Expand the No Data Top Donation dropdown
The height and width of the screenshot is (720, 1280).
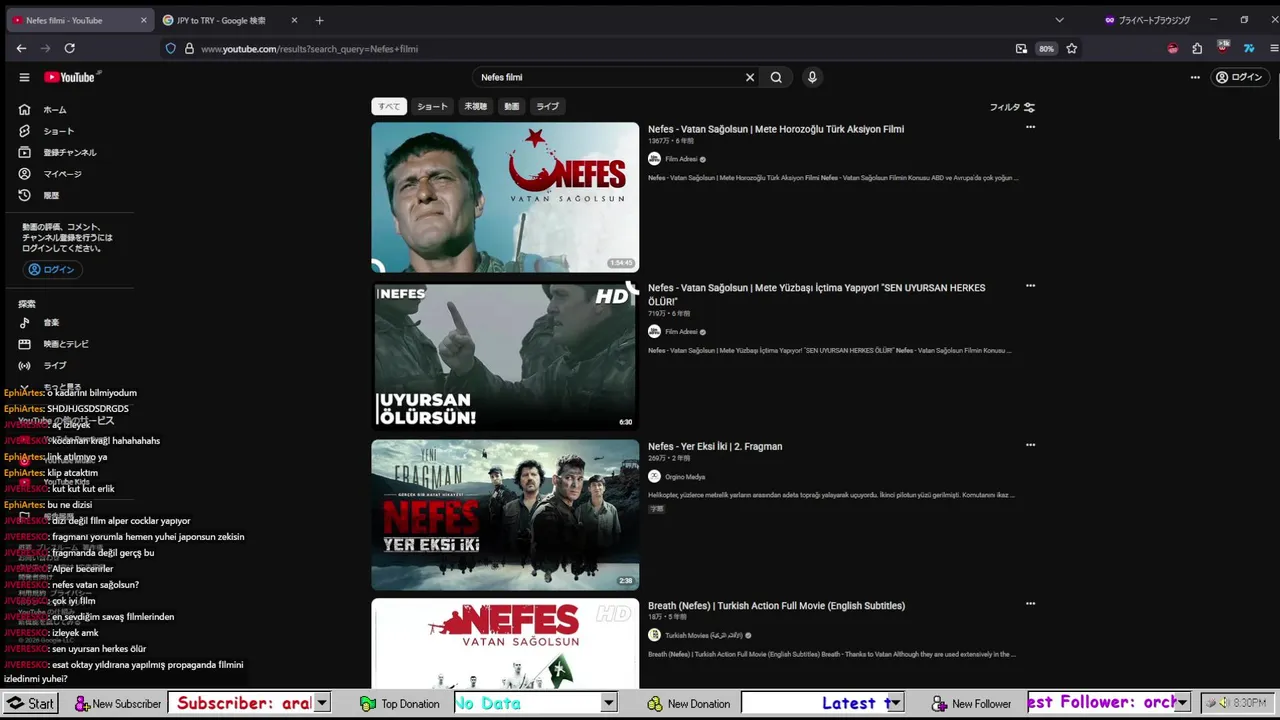[x=608, y=703]
